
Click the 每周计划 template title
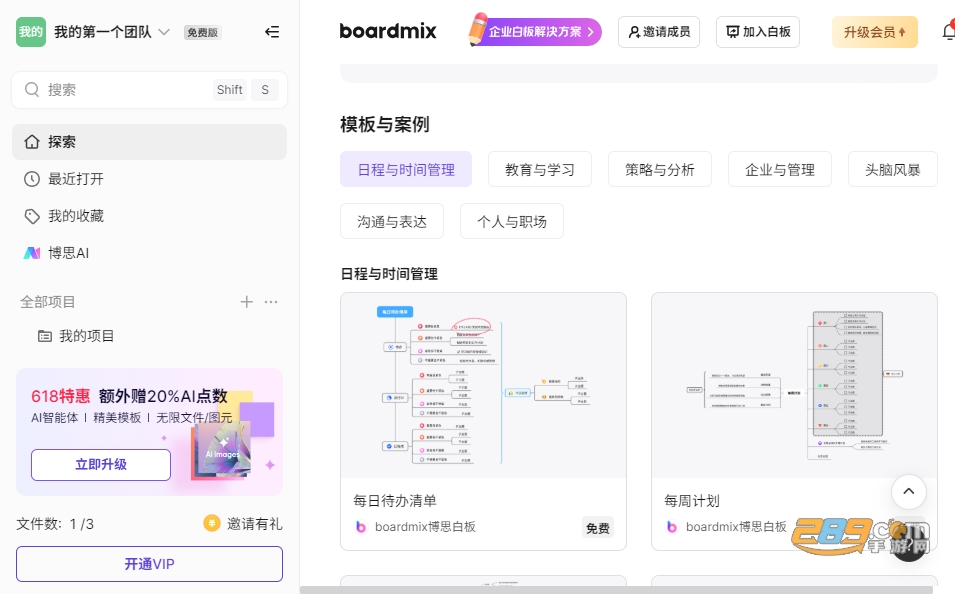(692, 501)
